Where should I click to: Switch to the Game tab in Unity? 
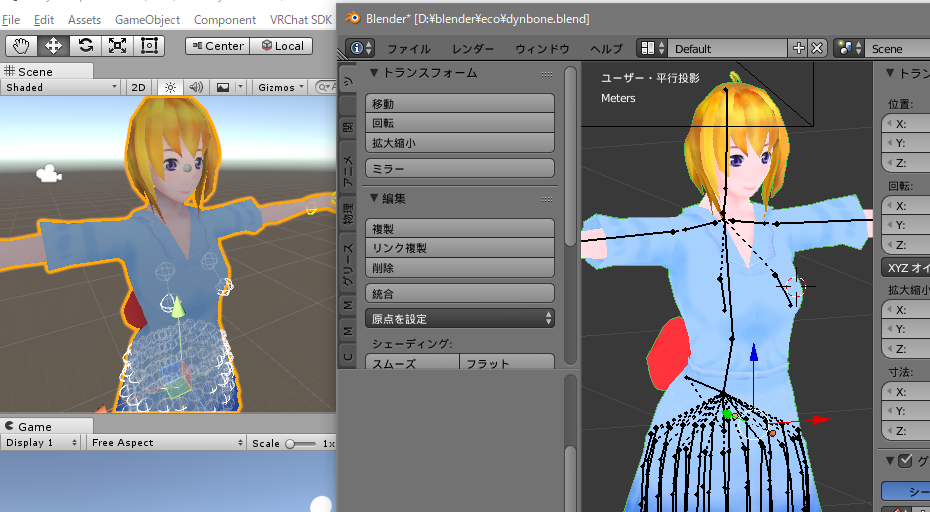pos(46,427)
